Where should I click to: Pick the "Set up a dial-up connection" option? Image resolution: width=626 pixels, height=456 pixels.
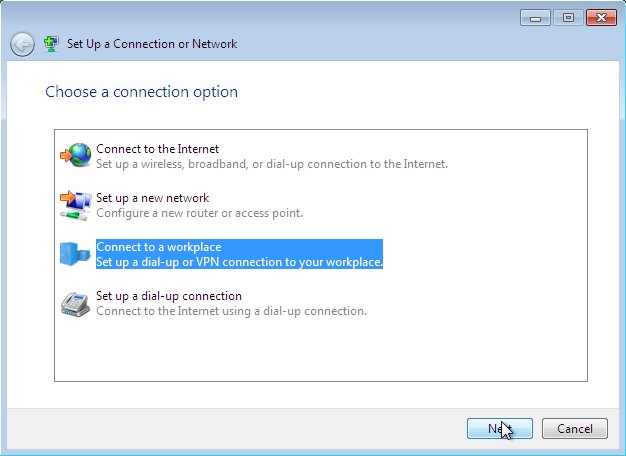click(x=169, y=296)
